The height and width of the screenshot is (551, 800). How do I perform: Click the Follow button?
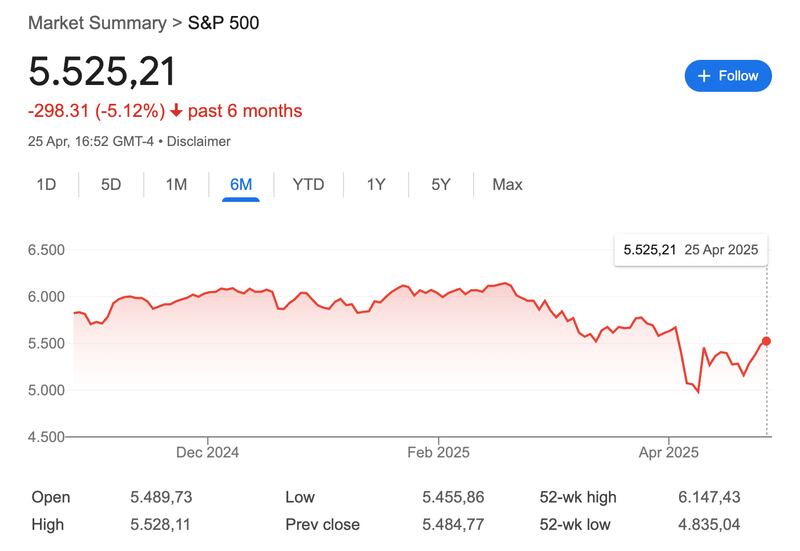(x=728, y=76)
